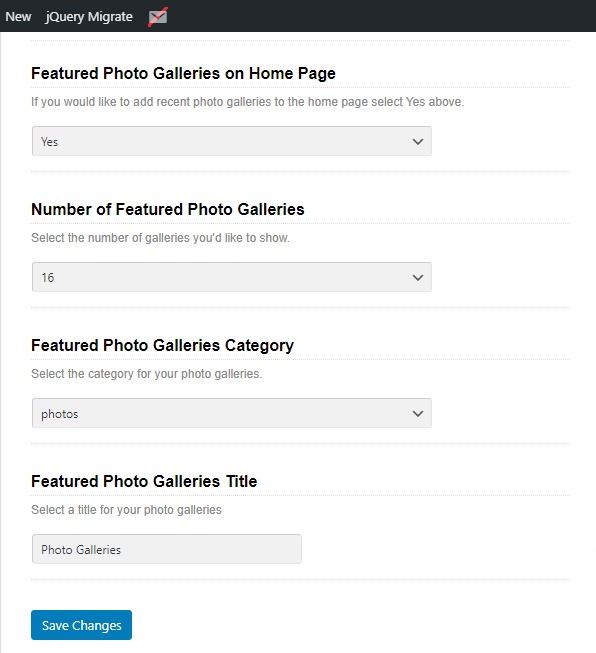Click the crossed-out mail icon in admin bar

(158, 17)
